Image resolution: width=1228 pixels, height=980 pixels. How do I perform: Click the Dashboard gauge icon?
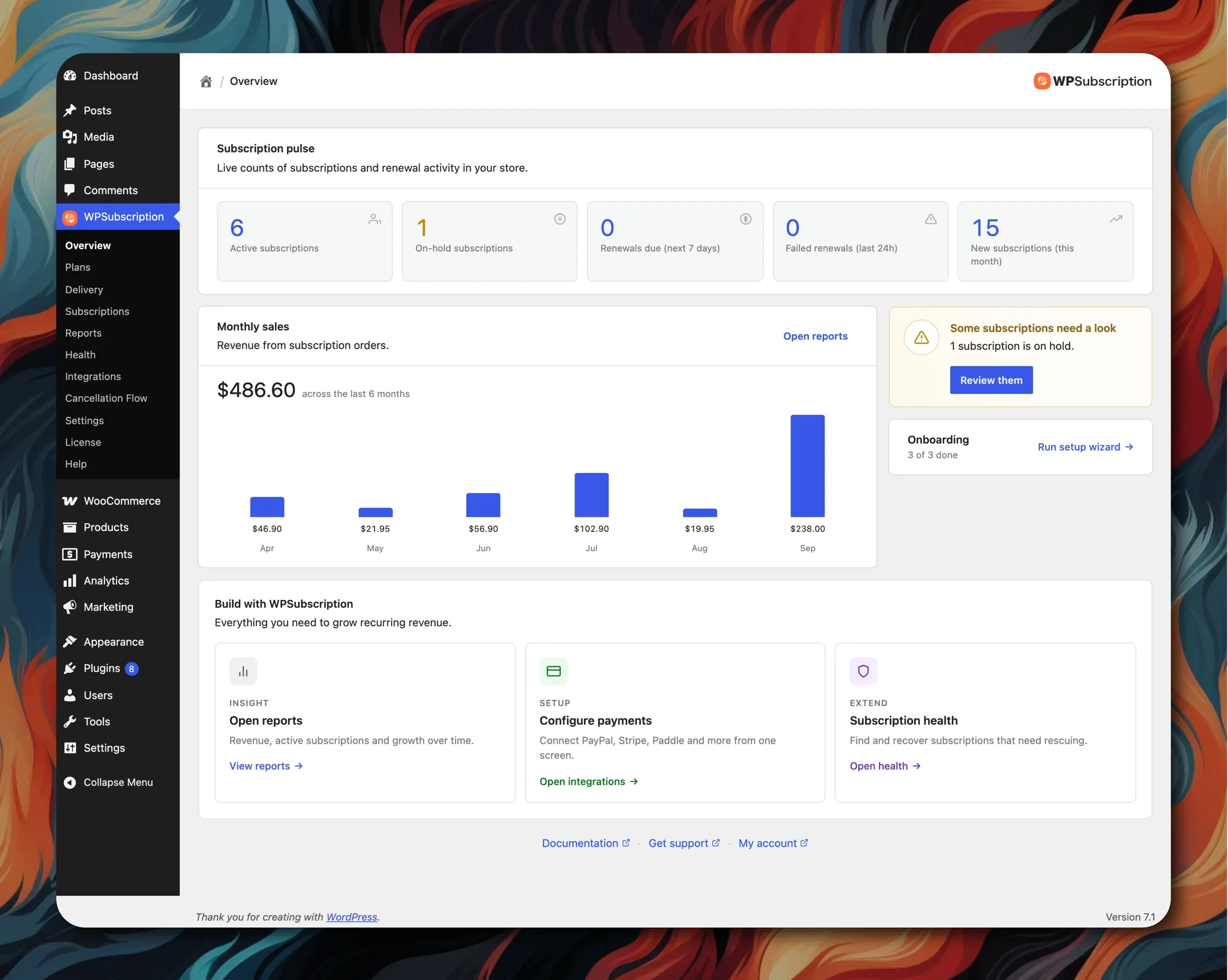[x=70, y=76]
